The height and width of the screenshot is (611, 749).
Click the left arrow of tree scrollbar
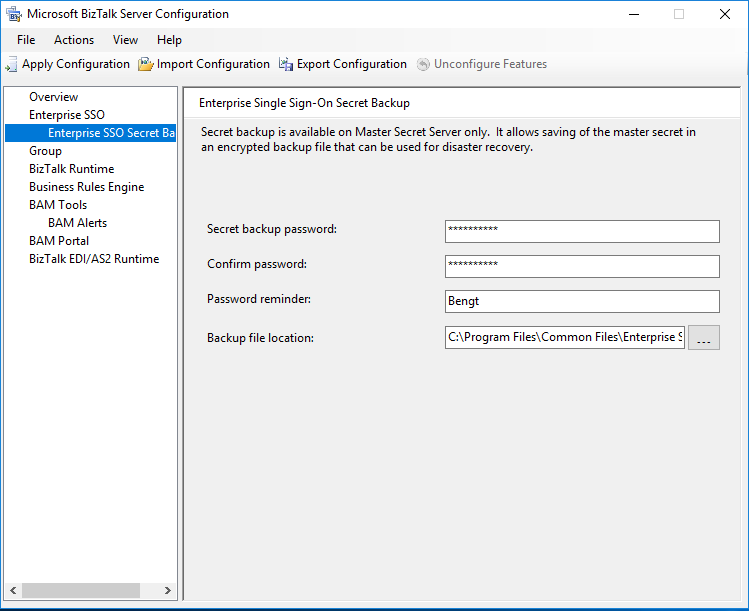13,590
